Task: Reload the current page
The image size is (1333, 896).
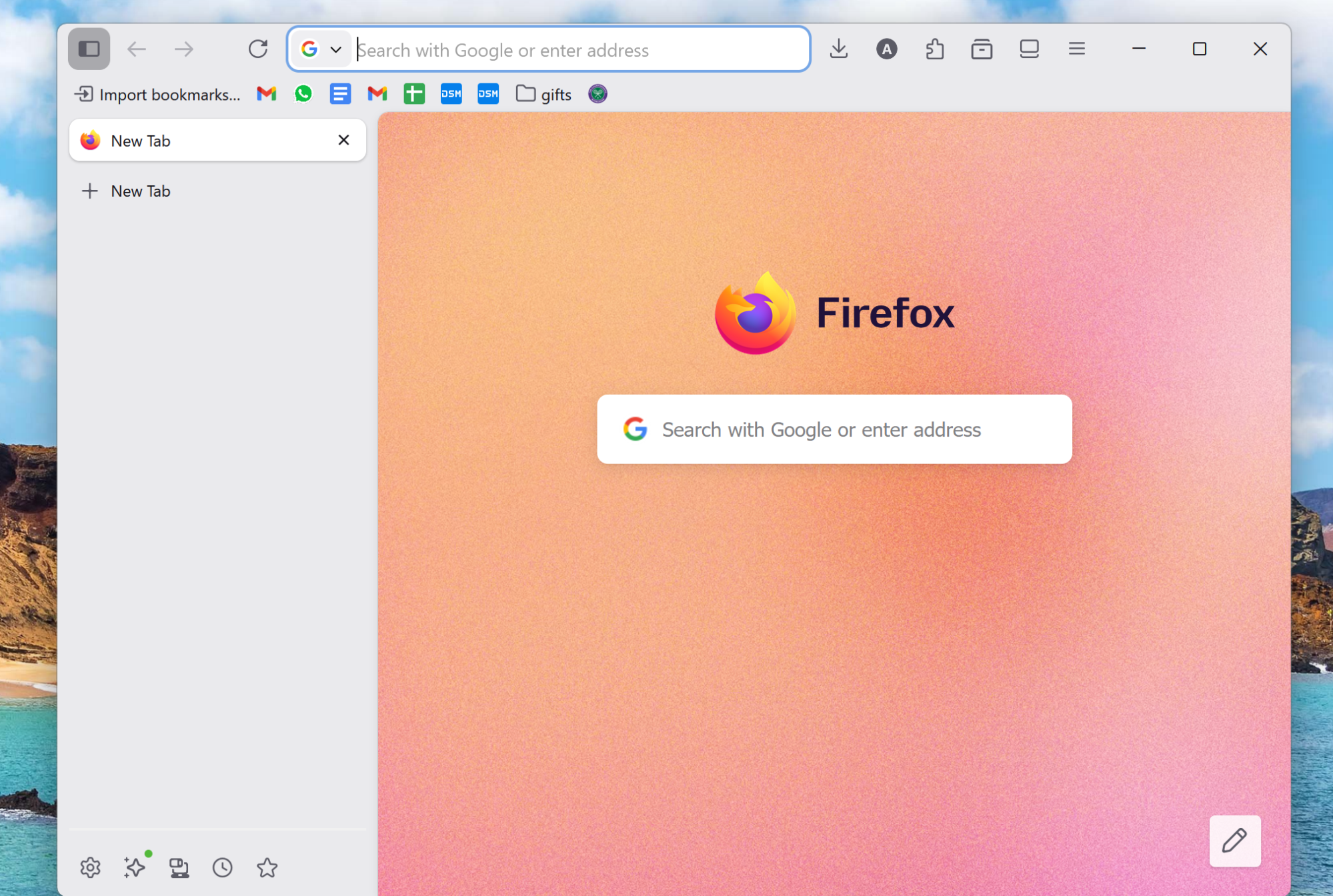Action: click(258, 49)
